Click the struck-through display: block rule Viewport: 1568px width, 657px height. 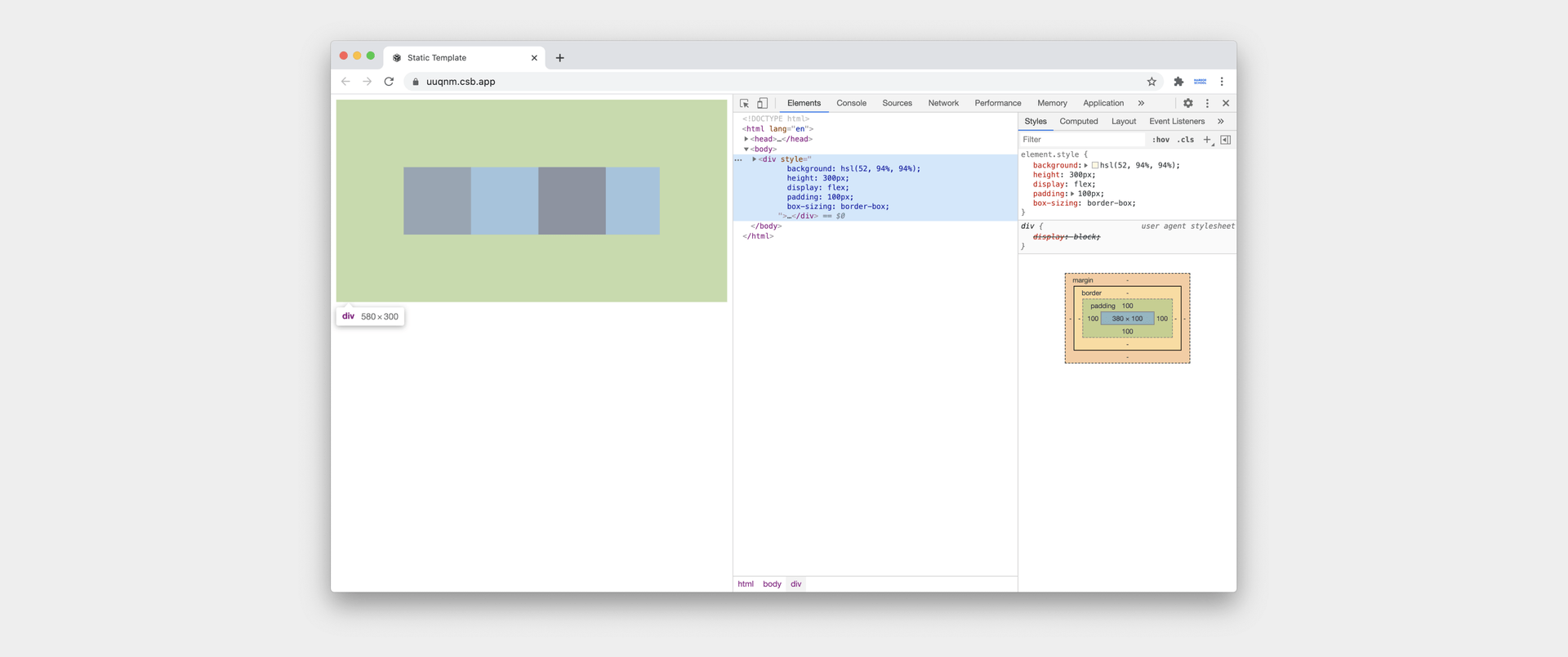point(1066,237)
